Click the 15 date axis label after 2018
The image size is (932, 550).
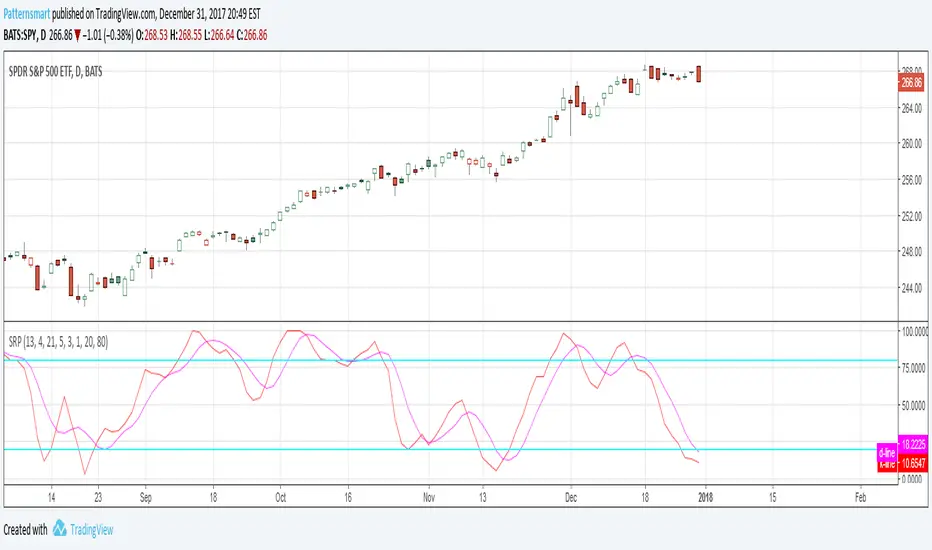pyautogui.click(x=773, y=498)
